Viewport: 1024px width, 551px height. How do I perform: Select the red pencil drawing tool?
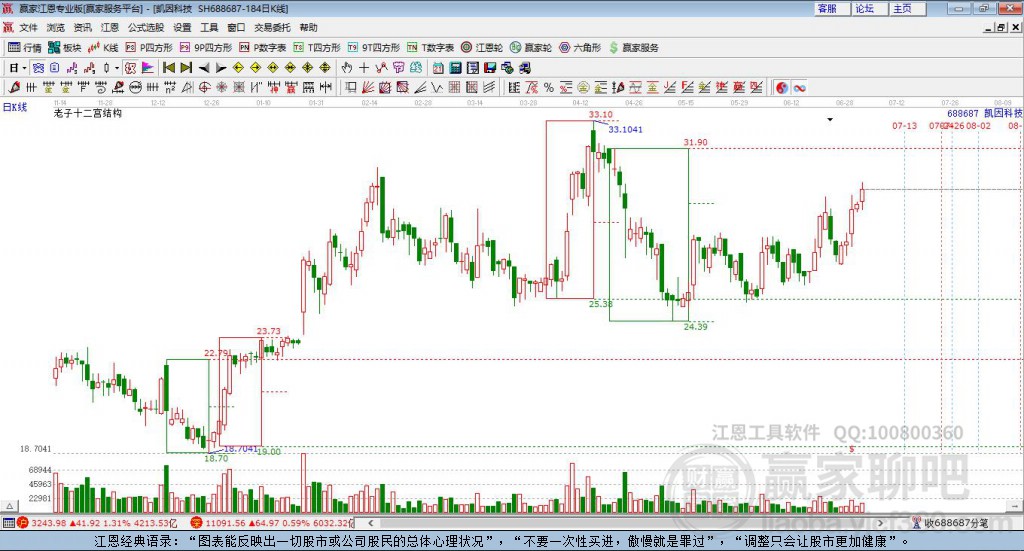[x=14, y=87]
